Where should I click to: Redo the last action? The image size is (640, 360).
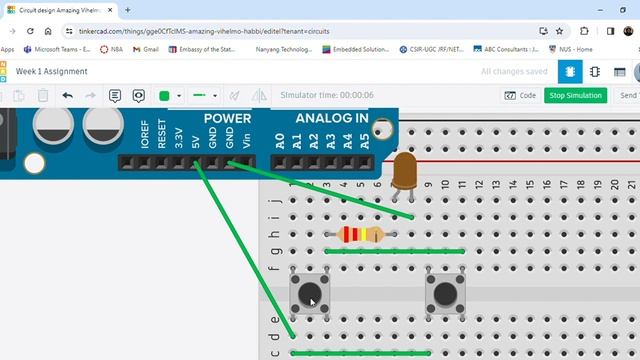click(90, 96)
